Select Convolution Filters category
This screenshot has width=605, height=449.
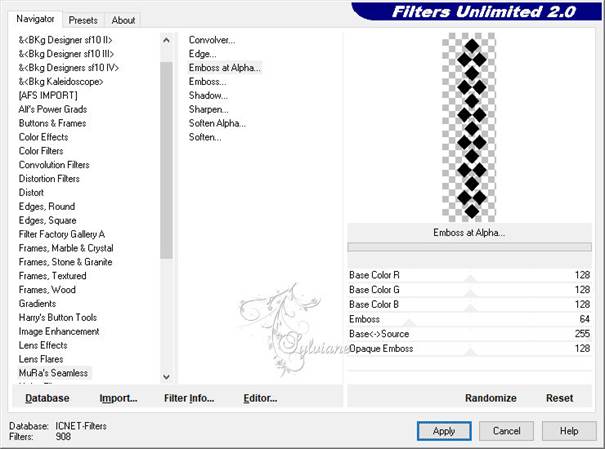coord(54,165)
